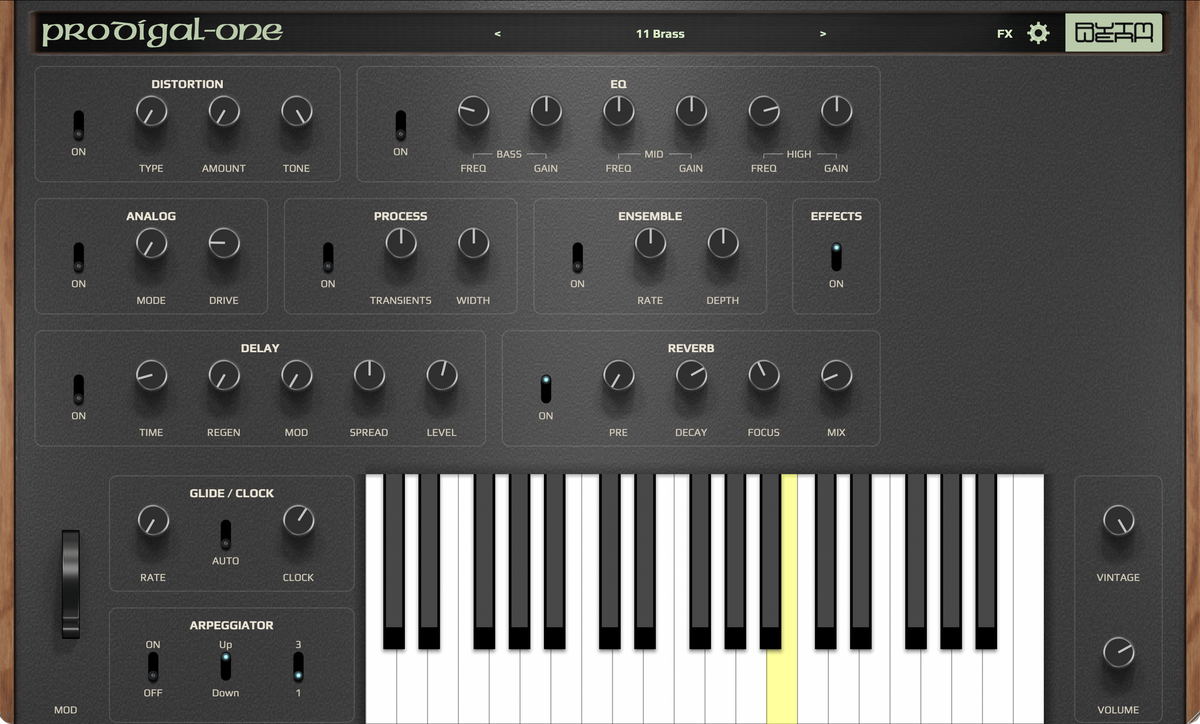Turn off the Reverb ON switch

(546, 389)
